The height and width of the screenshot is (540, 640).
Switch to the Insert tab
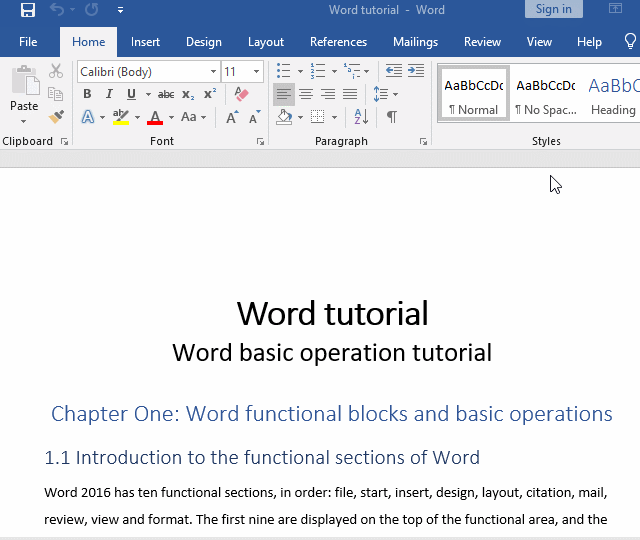tap(145, 42)
